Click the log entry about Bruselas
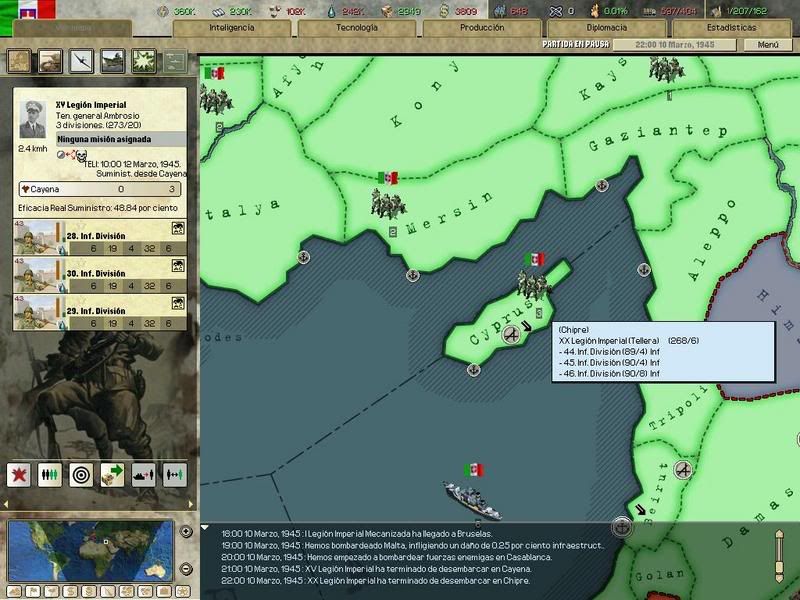 pos(357,534)
